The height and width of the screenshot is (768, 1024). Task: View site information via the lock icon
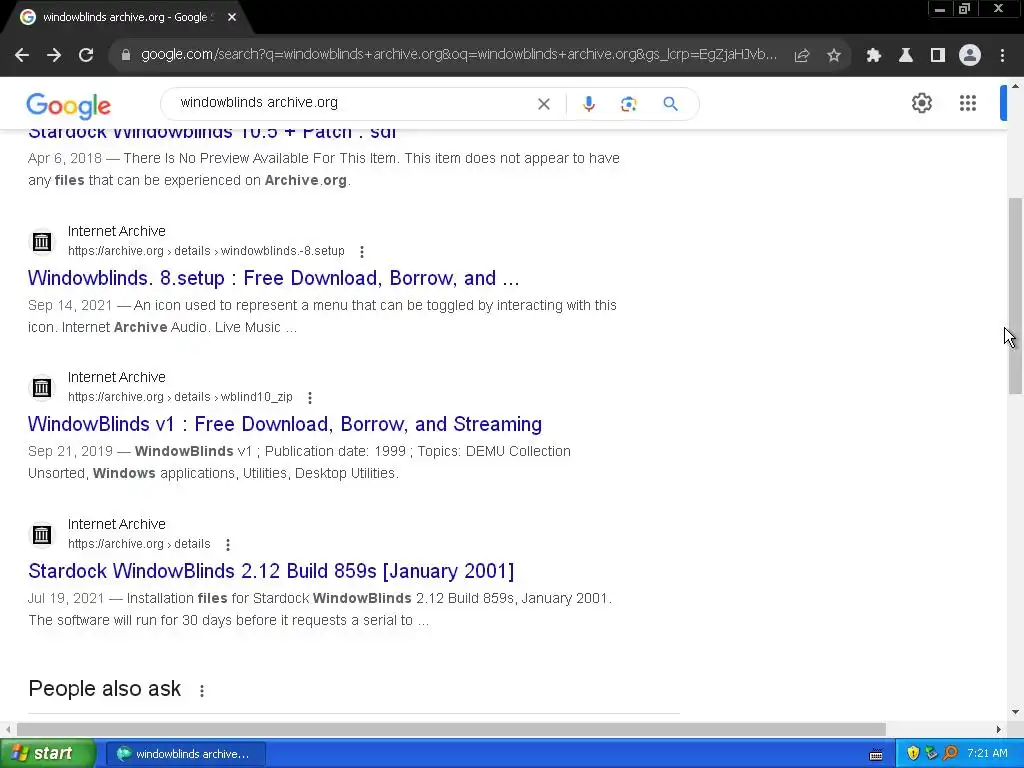click(126, 55)
